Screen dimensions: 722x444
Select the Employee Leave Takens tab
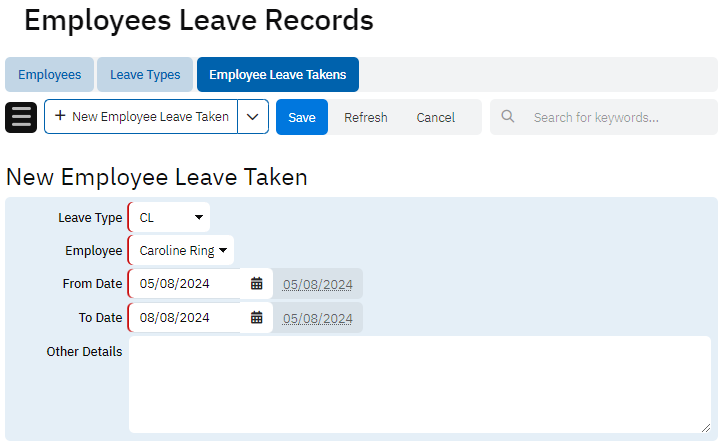click(x=277, y=75)
